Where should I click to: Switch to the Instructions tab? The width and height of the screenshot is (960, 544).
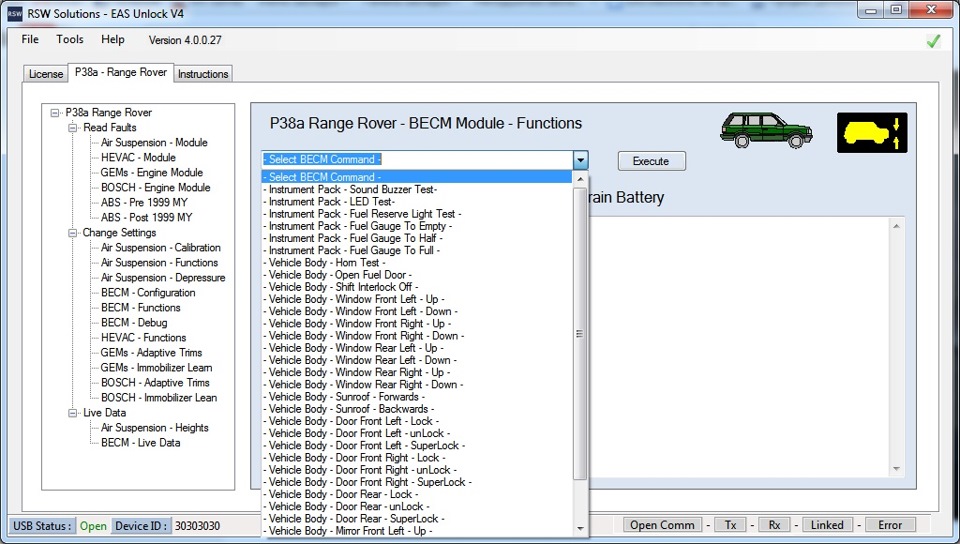203,73
